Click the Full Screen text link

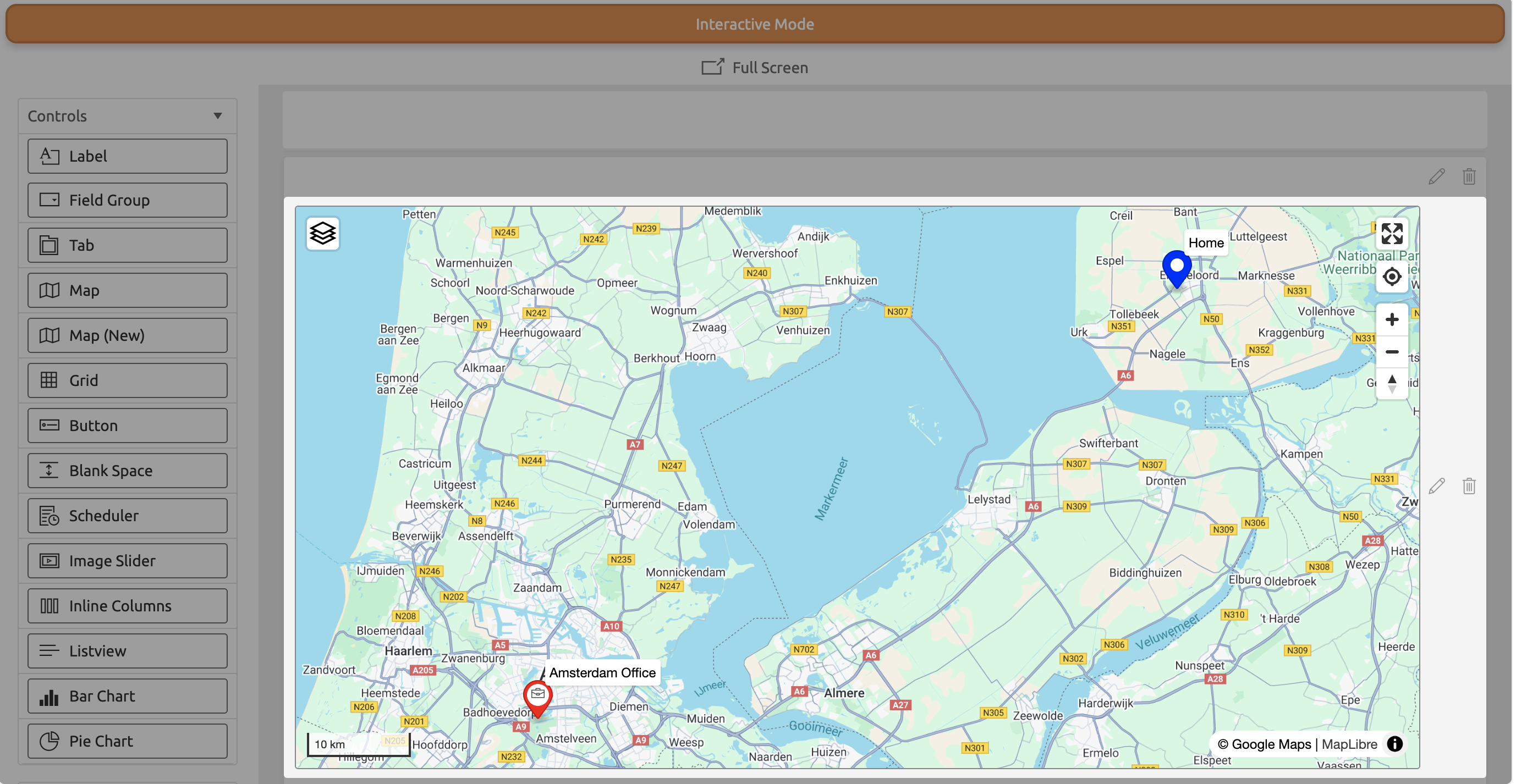[770, 68]
